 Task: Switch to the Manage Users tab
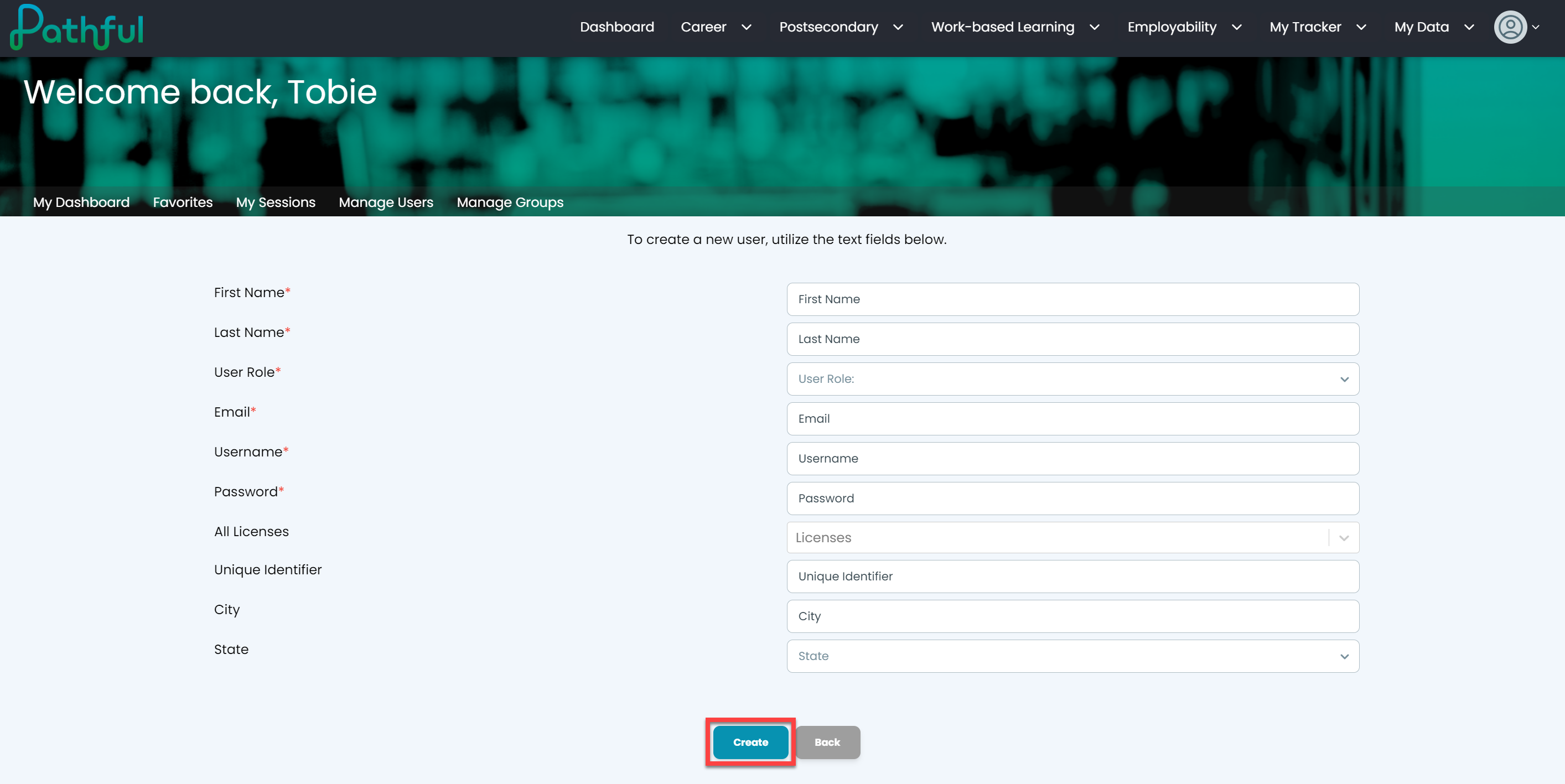pyautogui.click(x=386, y=203)
